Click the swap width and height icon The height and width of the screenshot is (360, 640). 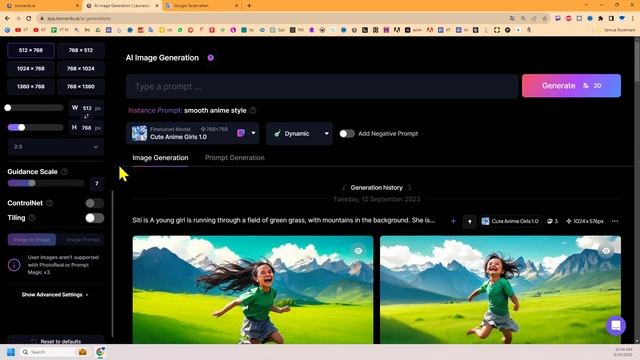86,117
